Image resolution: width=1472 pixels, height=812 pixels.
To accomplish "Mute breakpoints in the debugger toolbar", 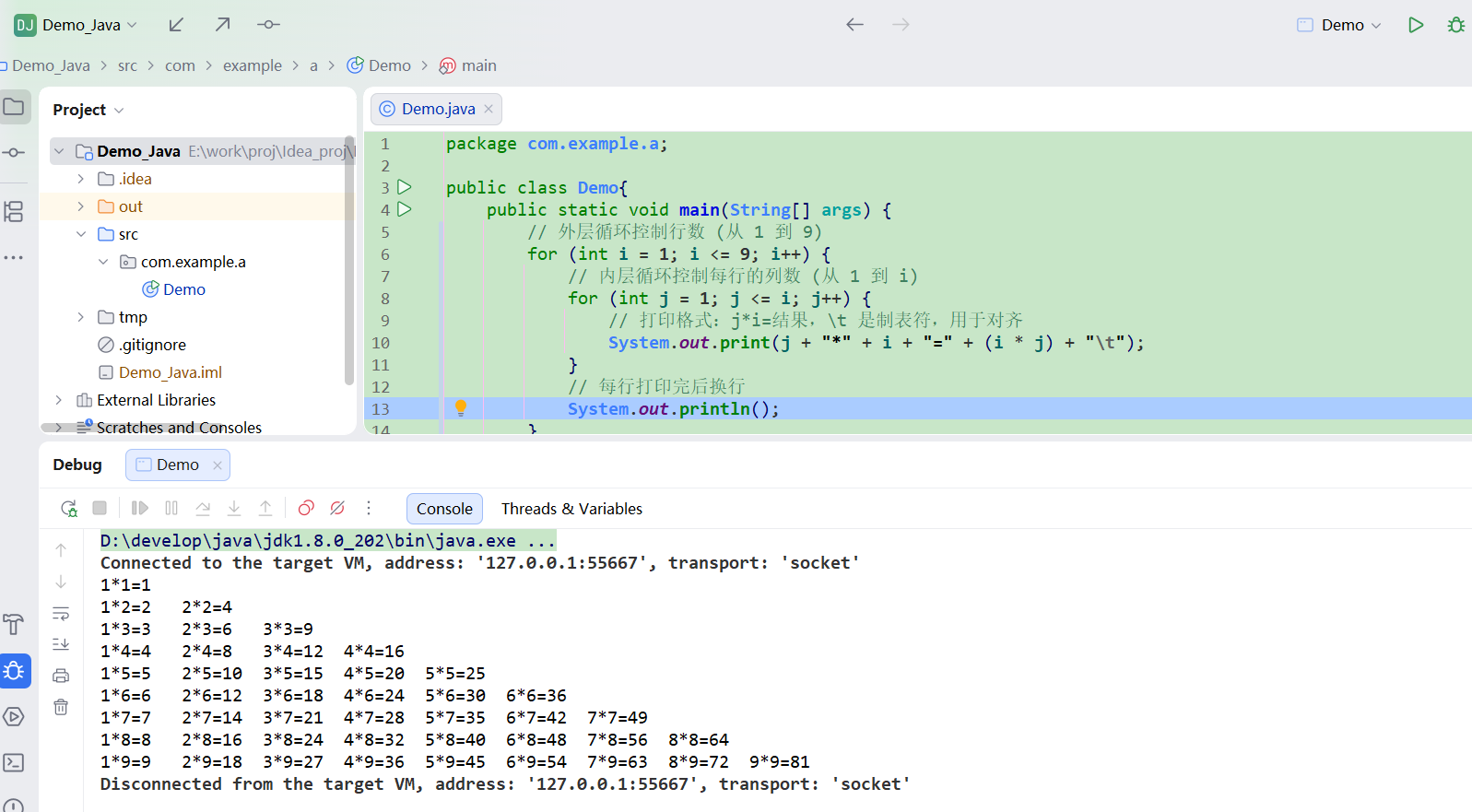I will [x=337, y=508].
